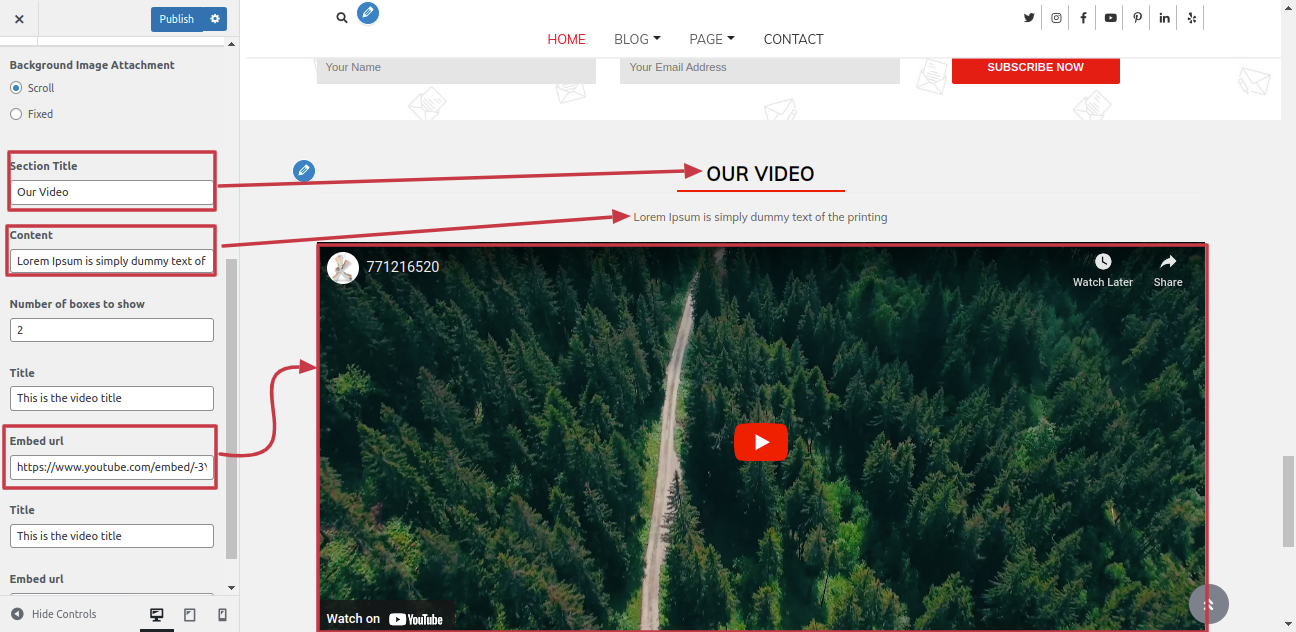Viewport: 1296px width, 632px height.
Task: Click the Pinterest social icon
Action: tap(1137, 18)
